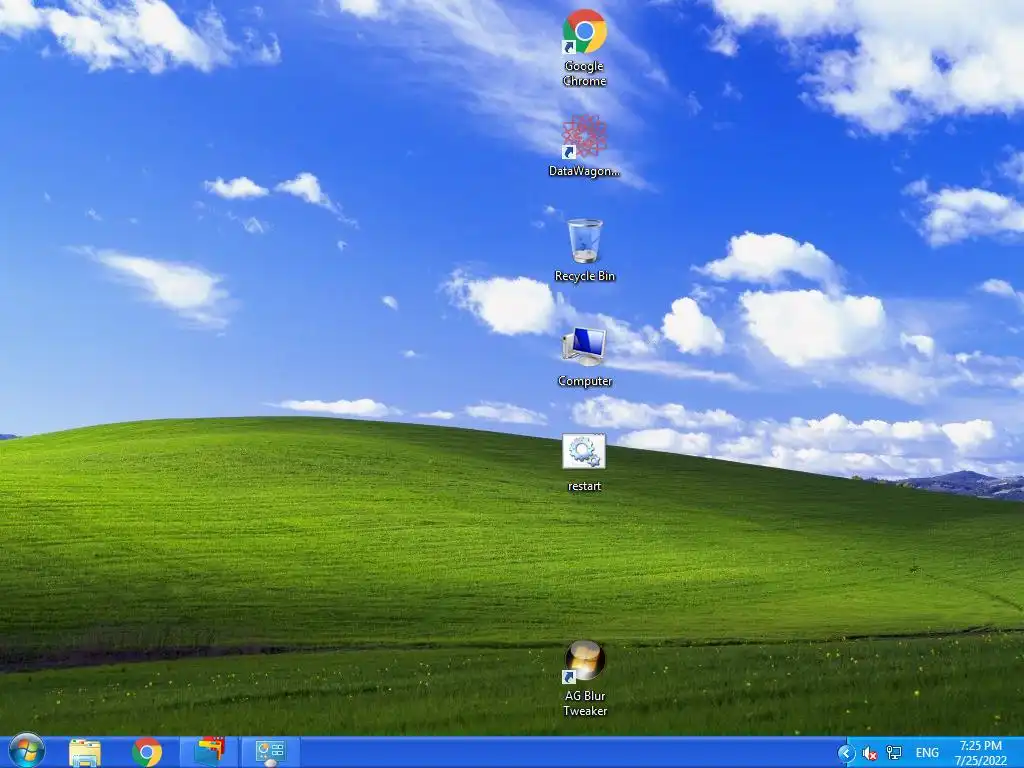Open the Windows Start menu orb
This screenshot has height=768, width=1024.
pyautogui.click(x=27, y=752)
